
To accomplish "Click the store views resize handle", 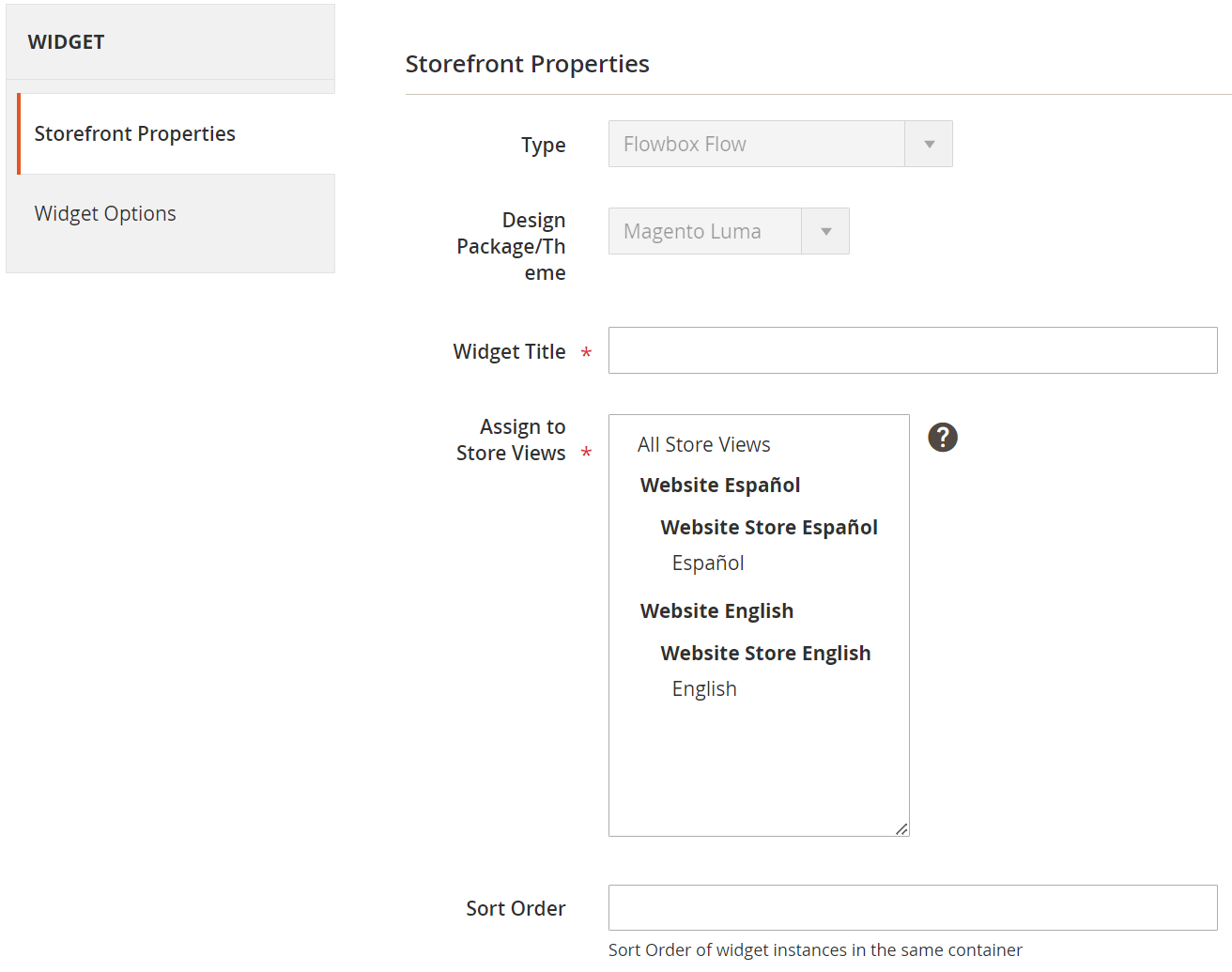I will click(901, 828).
